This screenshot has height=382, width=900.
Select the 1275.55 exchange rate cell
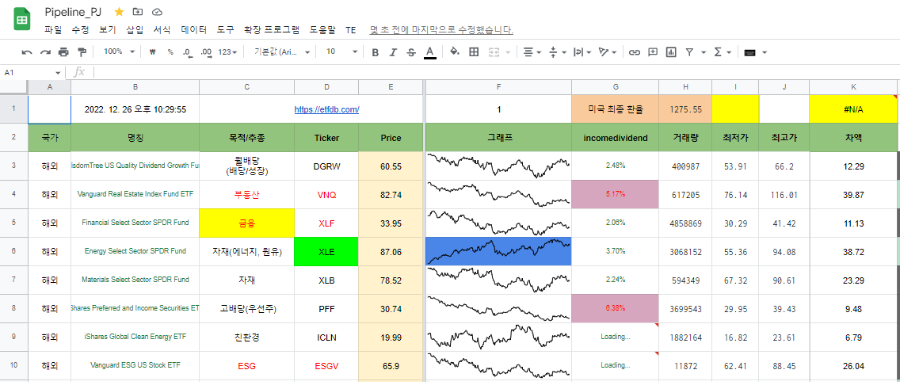click(685, 110)
